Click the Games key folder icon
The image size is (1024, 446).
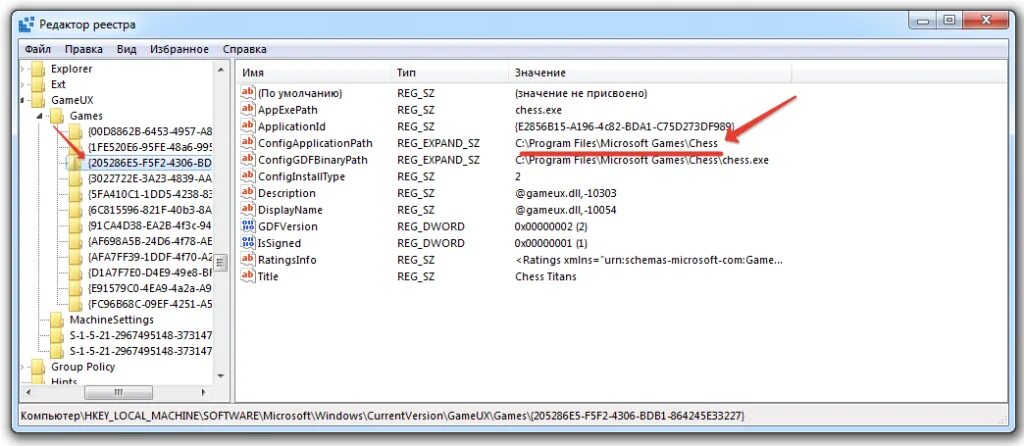pyautogui.click(x=57, y=116)
